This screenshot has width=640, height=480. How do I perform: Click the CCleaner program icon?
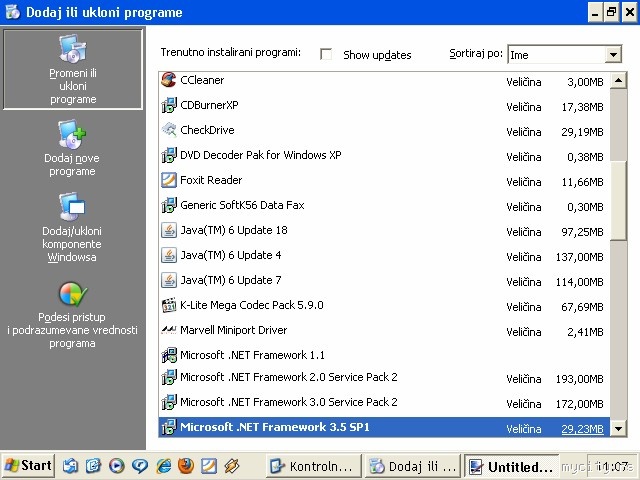(x=169, y=80)
